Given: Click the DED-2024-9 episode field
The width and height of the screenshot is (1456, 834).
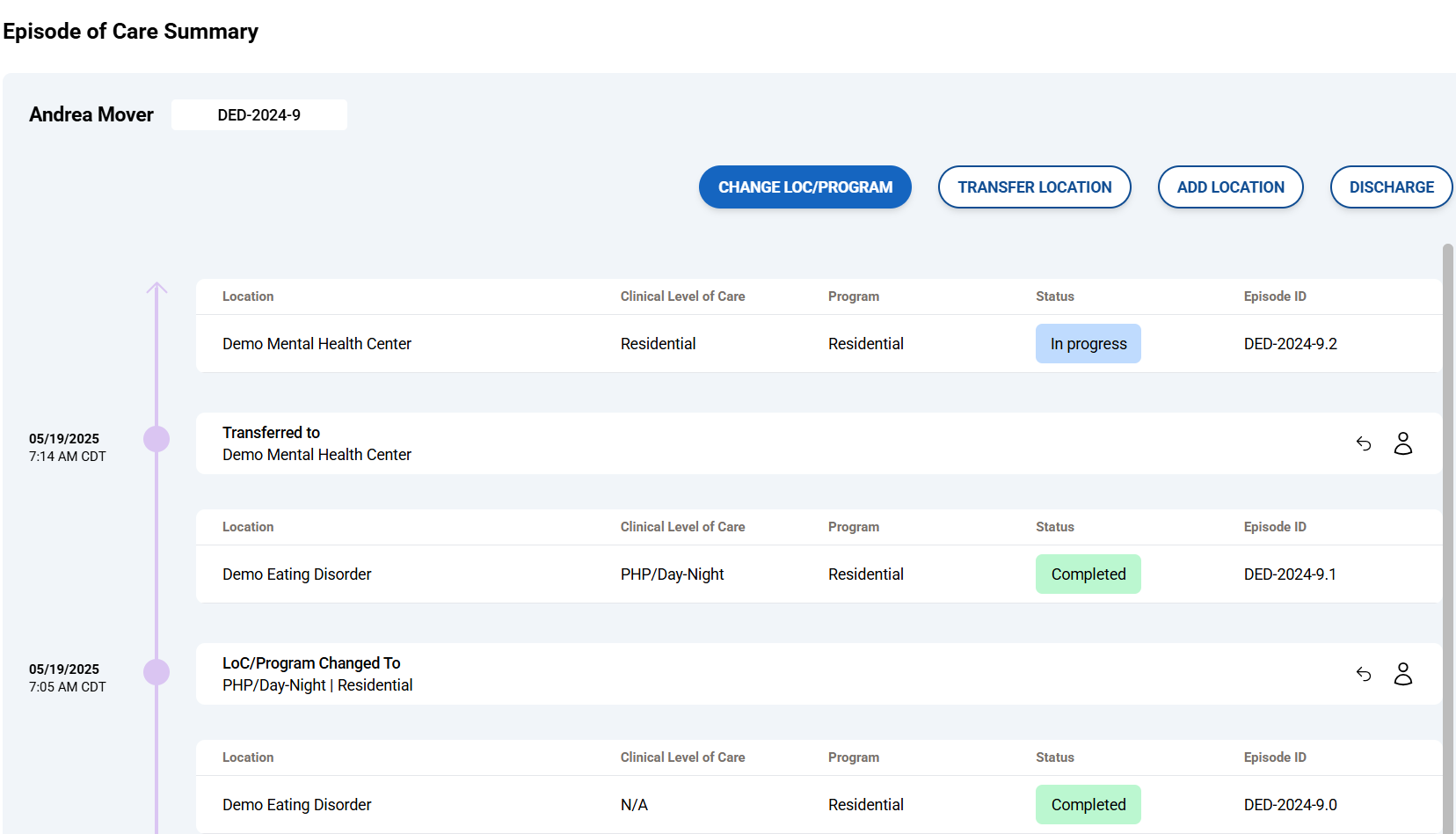Looking at the screenshot, I should click(x=259, y=115).
